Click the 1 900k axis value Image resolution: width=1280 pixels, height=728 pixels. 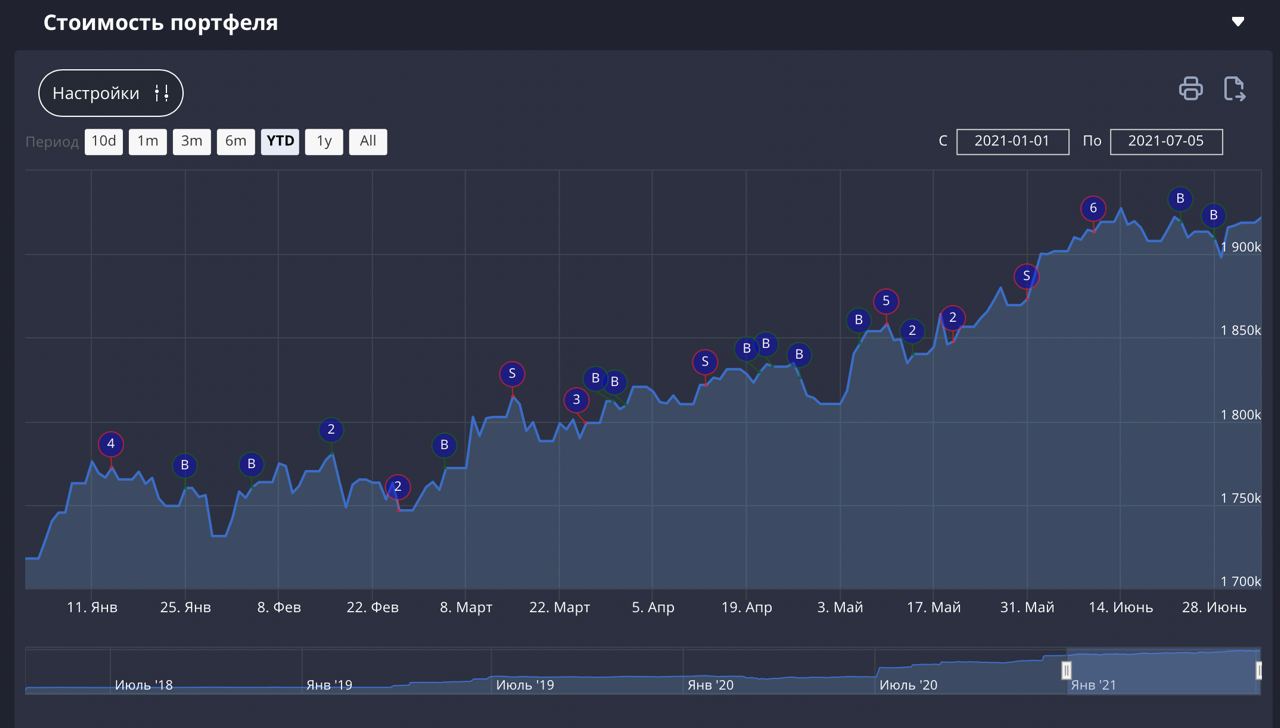tap(1241, 247)
